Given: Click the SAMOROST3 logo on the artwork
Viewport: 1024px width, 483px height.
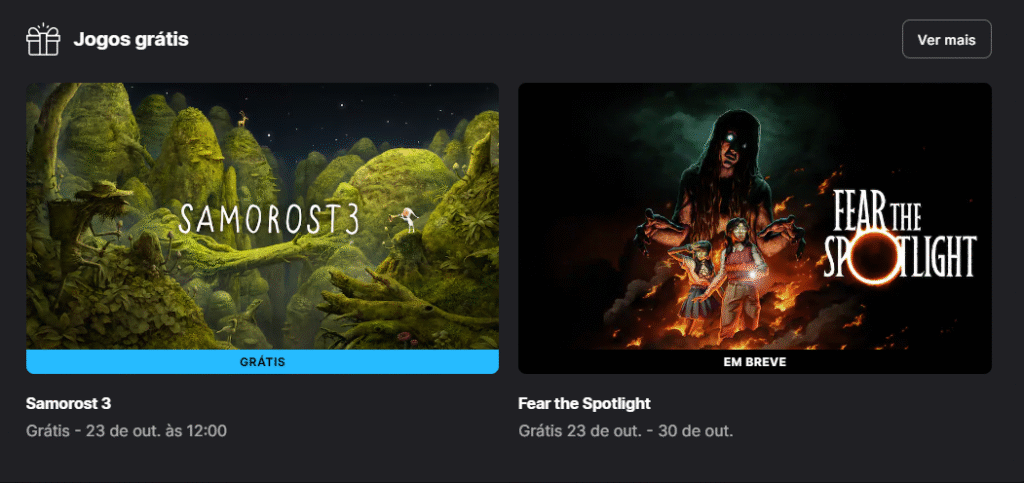Looking at the screenshot, I should coord(268,219).
